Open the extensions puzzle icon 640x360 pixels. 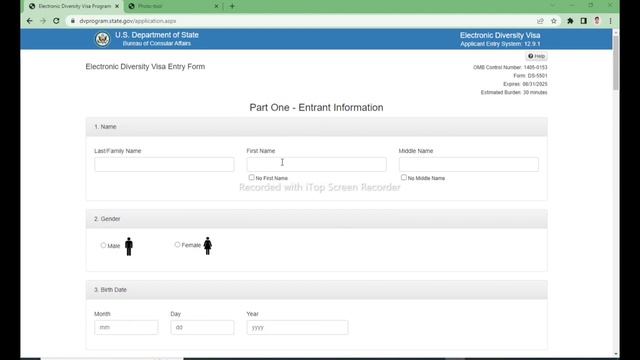(570, 21)
